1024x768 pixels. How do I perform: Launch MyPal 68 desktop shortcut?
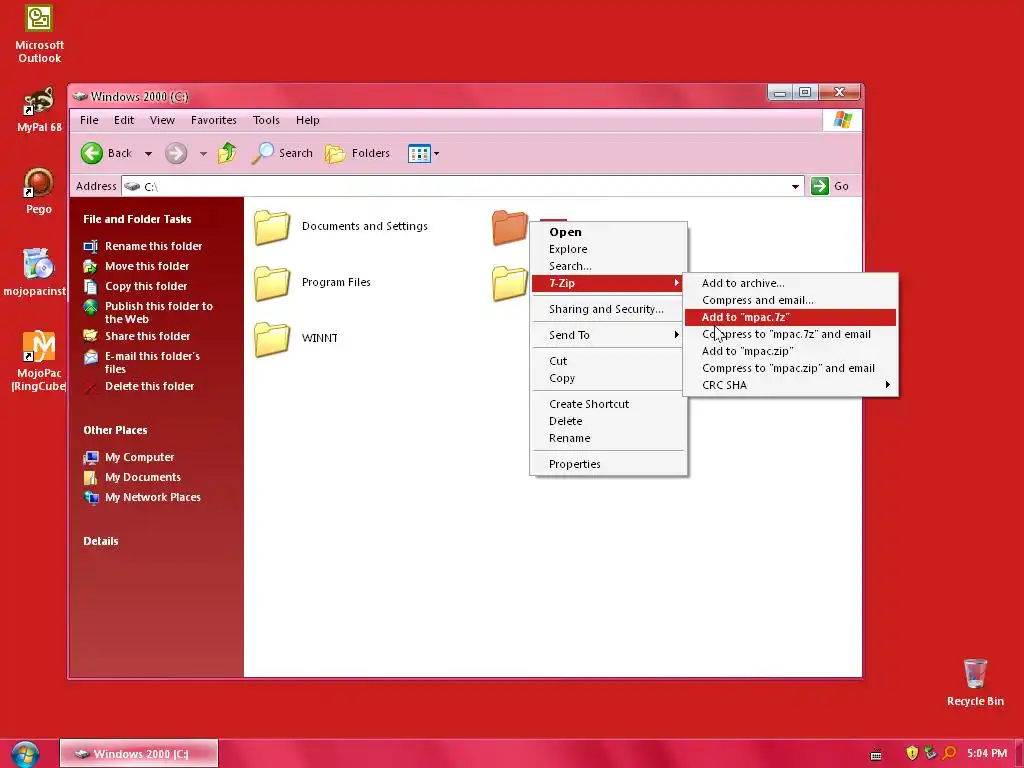tap(39, 110)
